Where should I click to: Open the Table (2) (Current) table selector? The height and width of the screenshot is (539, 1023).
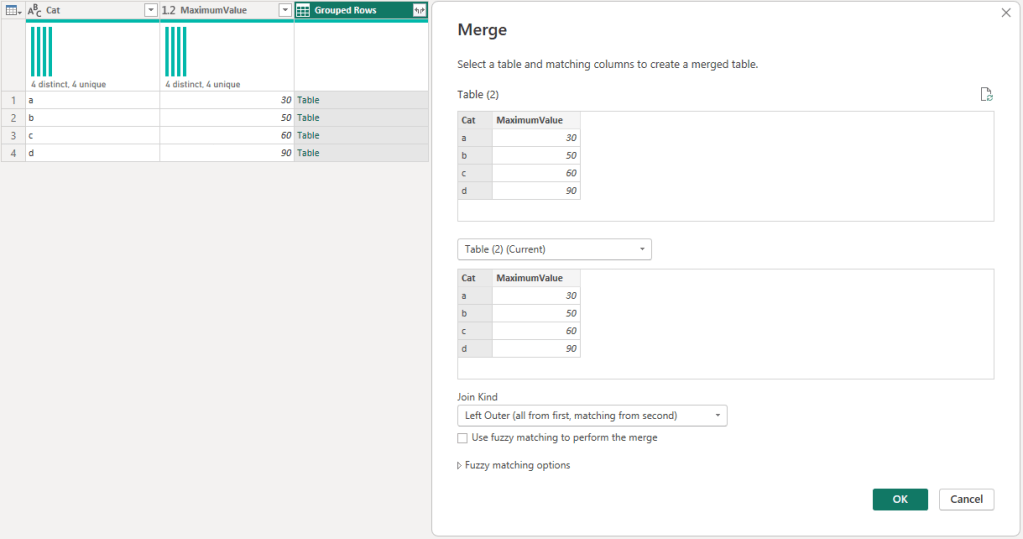[554, 249]
